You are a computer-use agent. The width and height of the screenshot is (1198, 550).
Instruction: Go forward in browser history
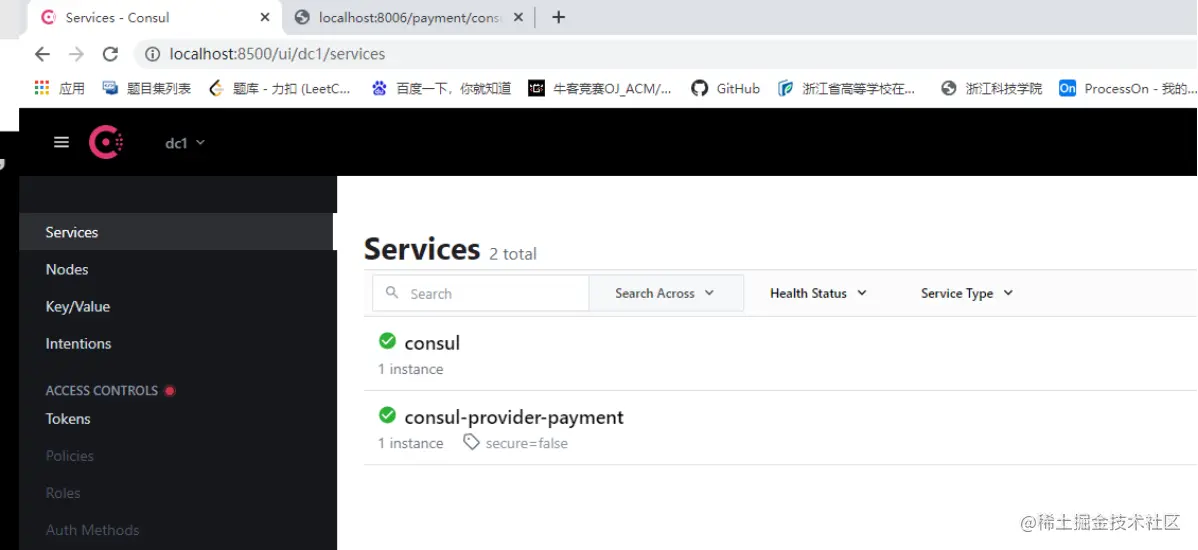pyautogui.click(x=76, y=54)
